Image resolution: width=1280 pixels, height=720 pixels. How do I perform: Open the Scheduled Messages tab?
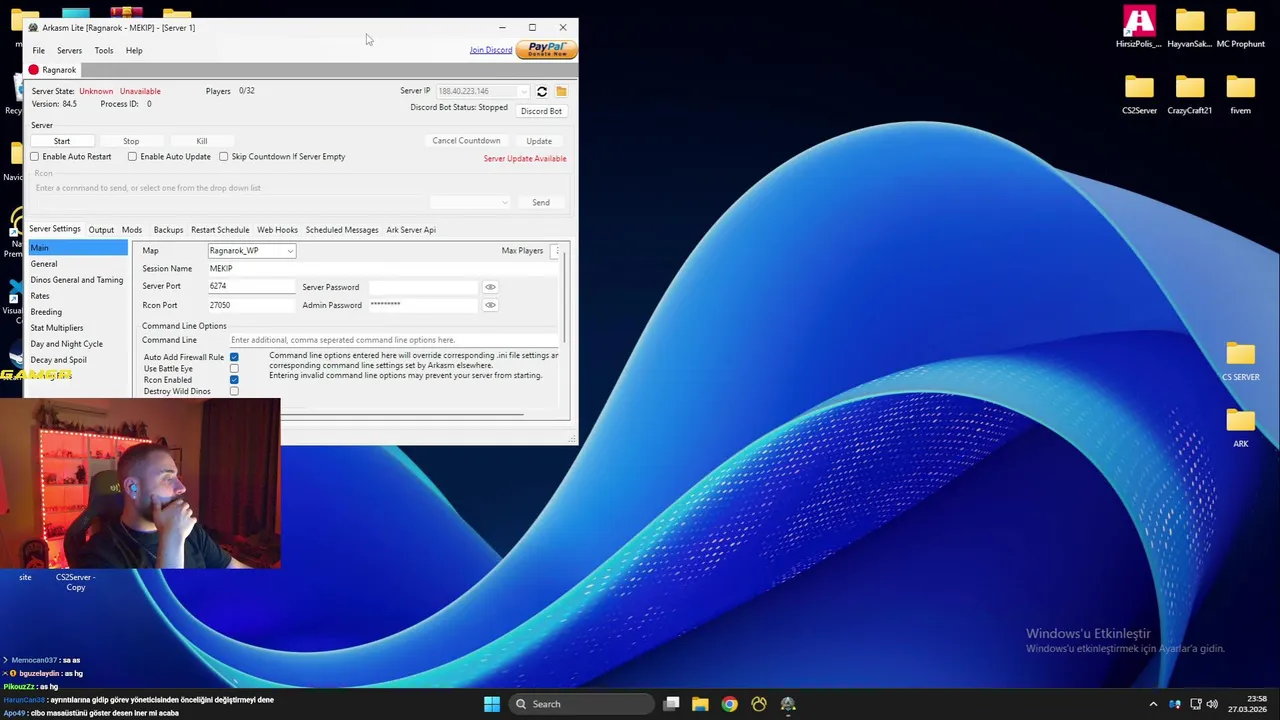click(342, 230)
